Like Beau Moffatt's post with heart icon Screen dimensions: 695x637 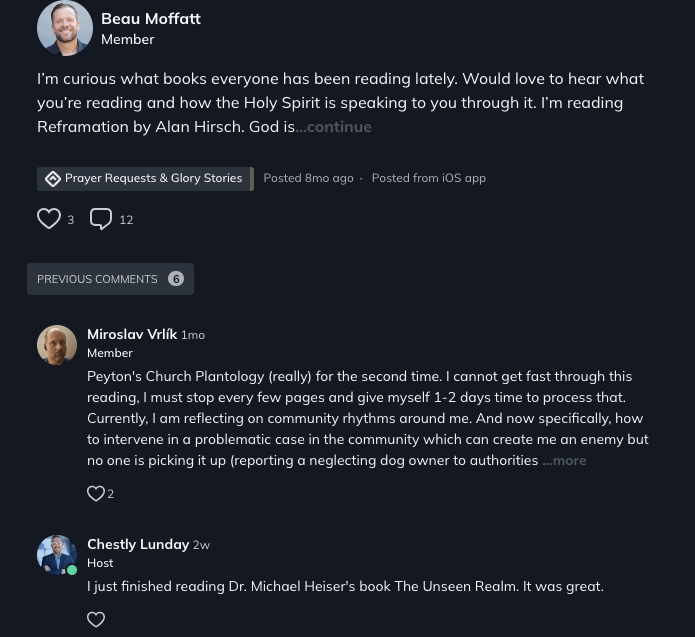pos(49,218)
